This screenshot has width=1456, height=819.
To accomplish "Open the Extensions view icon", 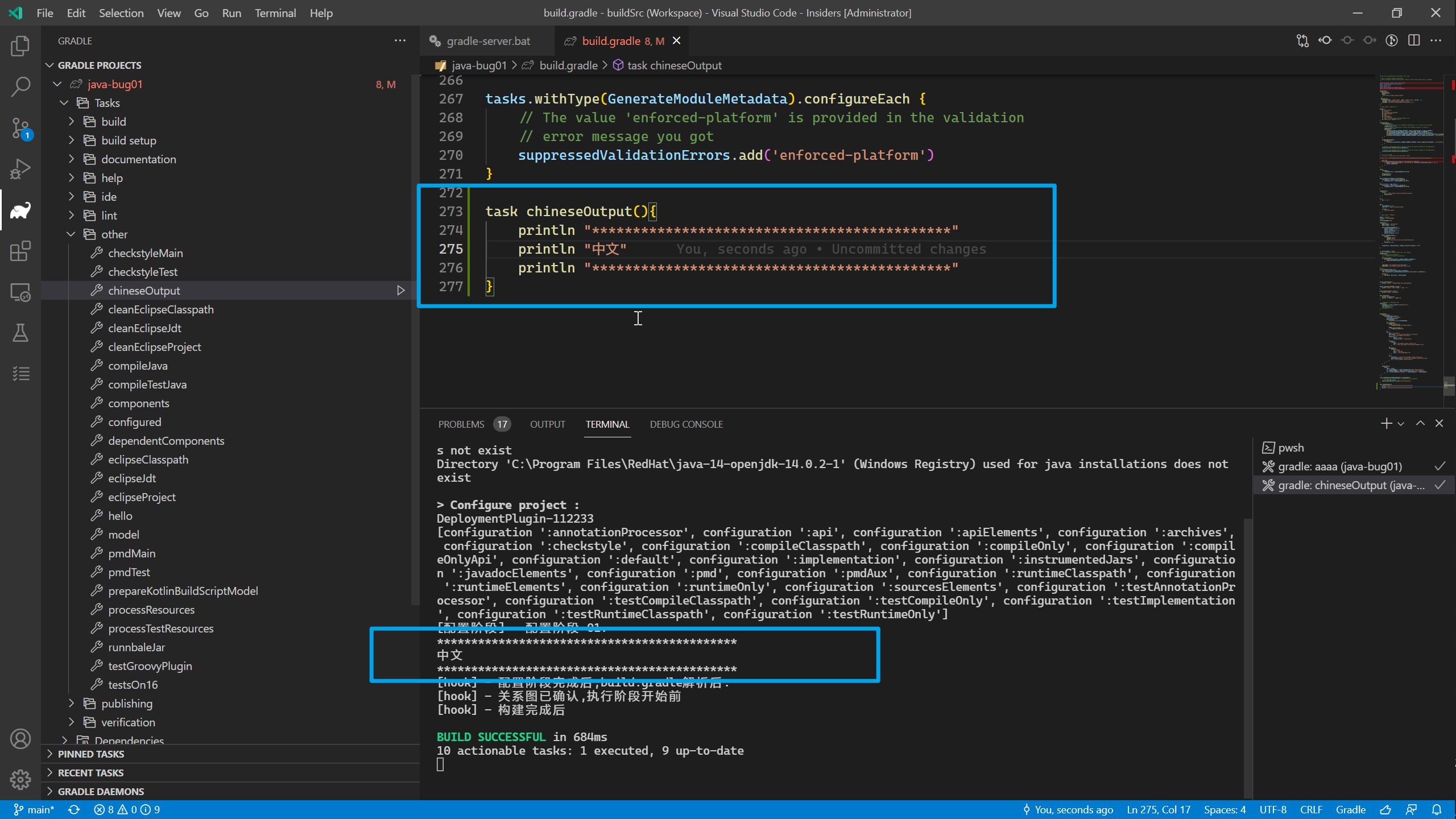I will tap(20, 251).
